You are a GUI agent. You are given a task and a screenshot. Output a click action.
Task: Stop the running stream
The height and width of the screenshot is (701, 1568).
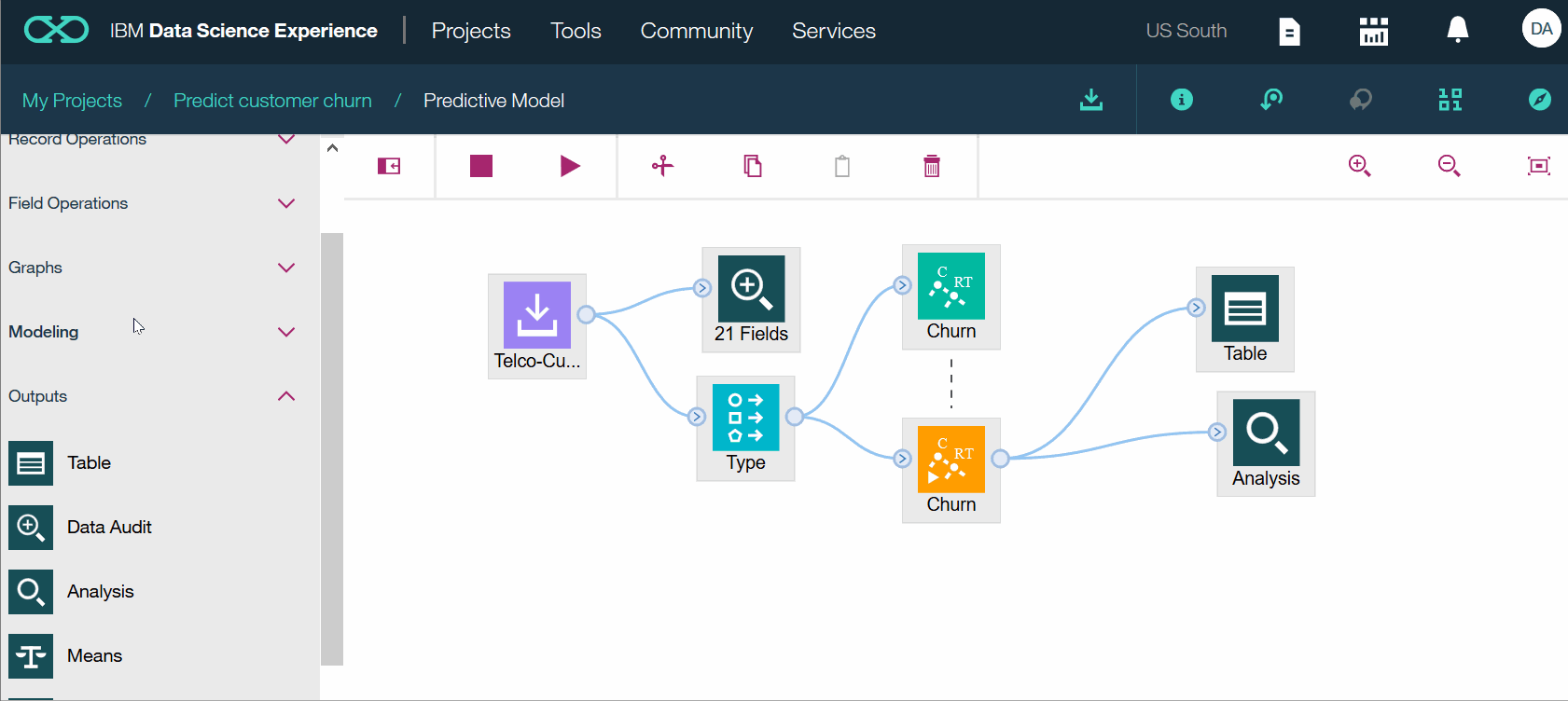[481, 166]
